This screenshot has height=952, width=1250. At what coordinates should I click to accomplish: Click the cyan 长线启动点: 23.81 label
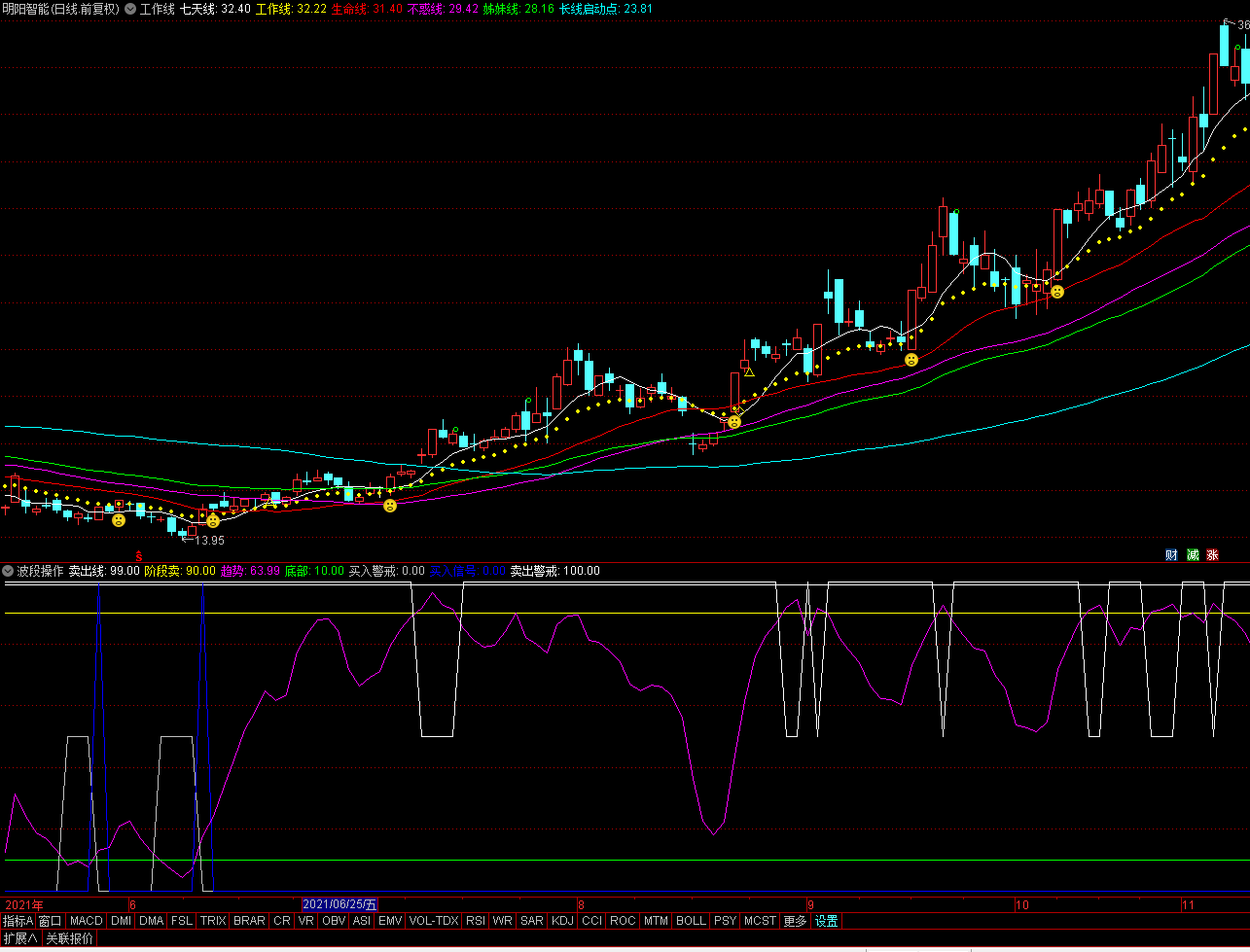[x=606, y=9]
